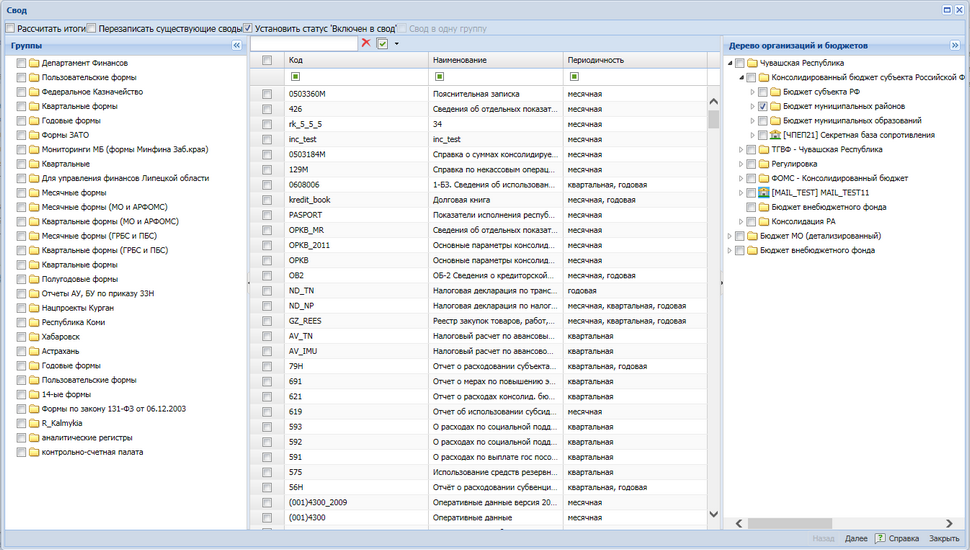The width and height of the screenshot is (970, 550).
Task: Click the Далее button
Action: click(856, 539)
